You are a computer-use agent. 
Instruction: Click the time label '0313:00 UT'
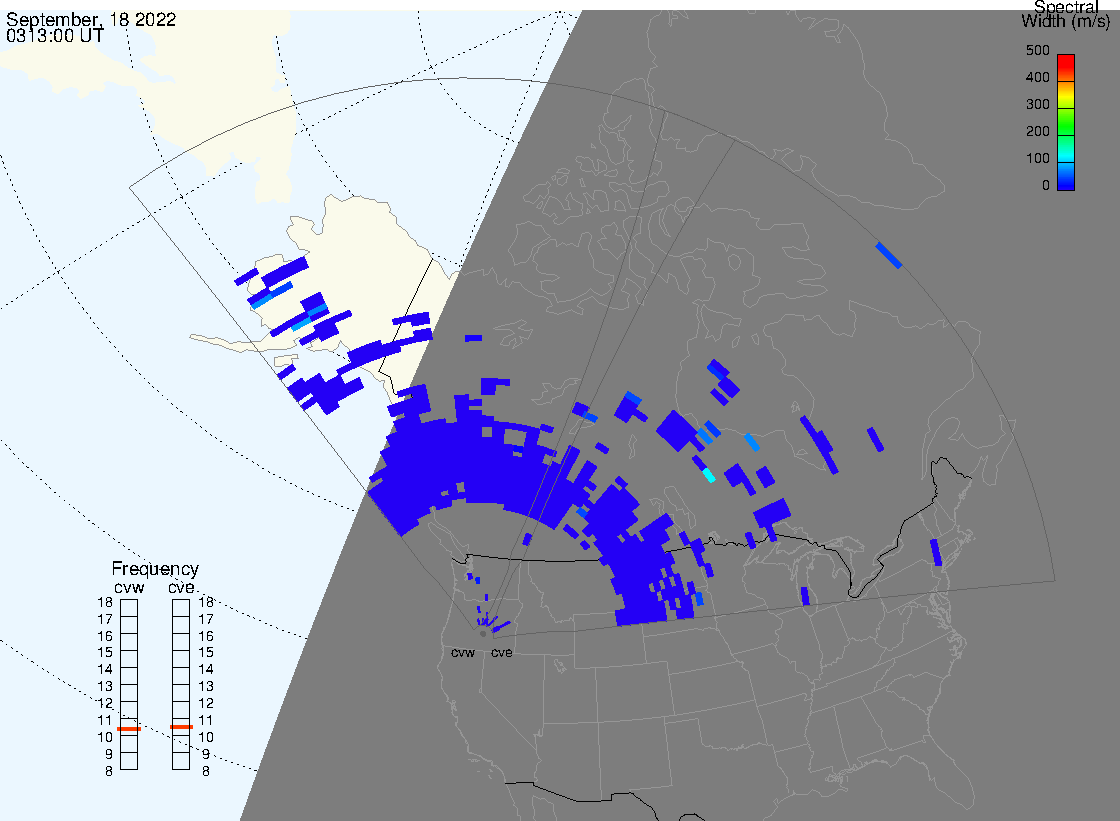point(55,36)
